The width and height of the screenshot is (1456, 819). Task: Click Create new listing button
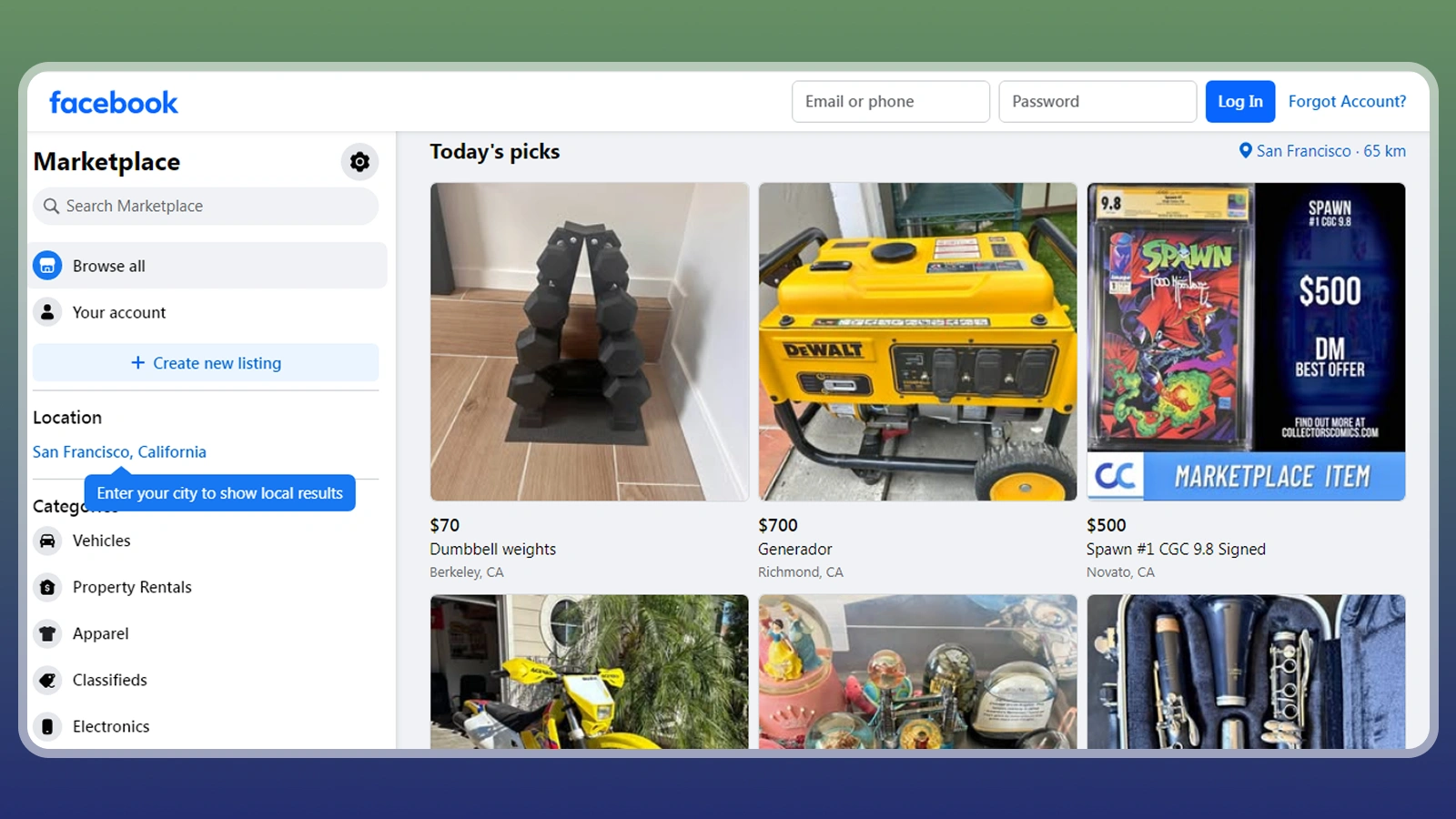point(206,363)
